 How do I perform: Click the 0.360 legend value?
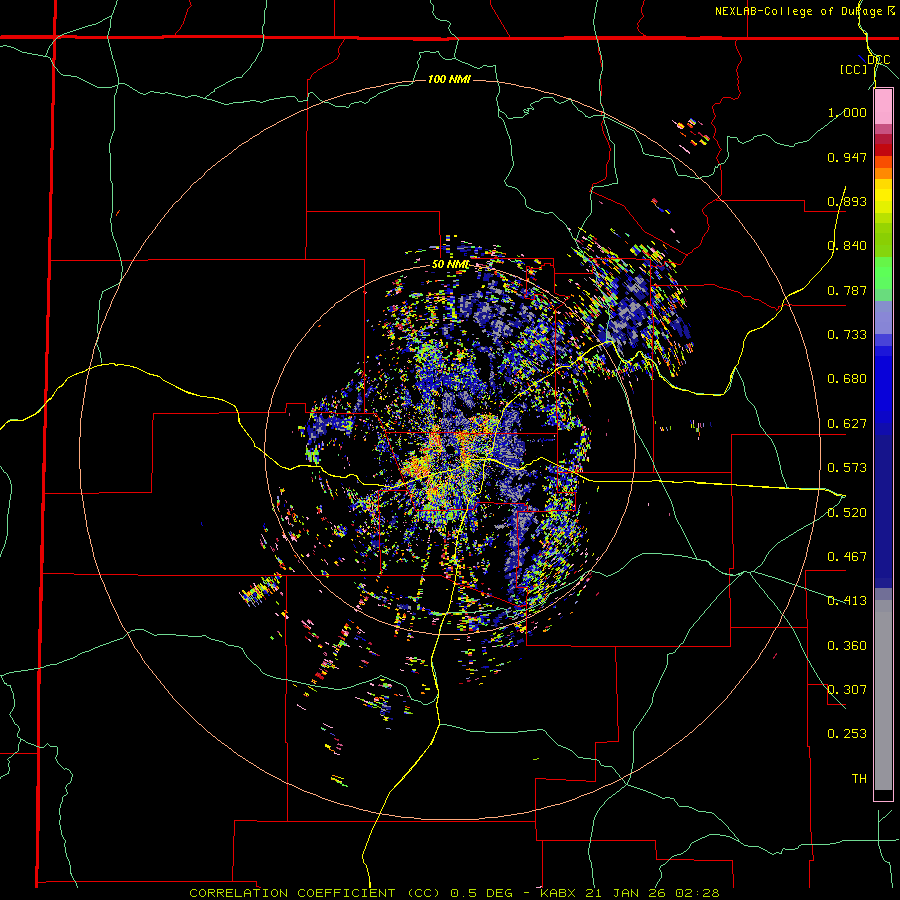click(847, 646)
